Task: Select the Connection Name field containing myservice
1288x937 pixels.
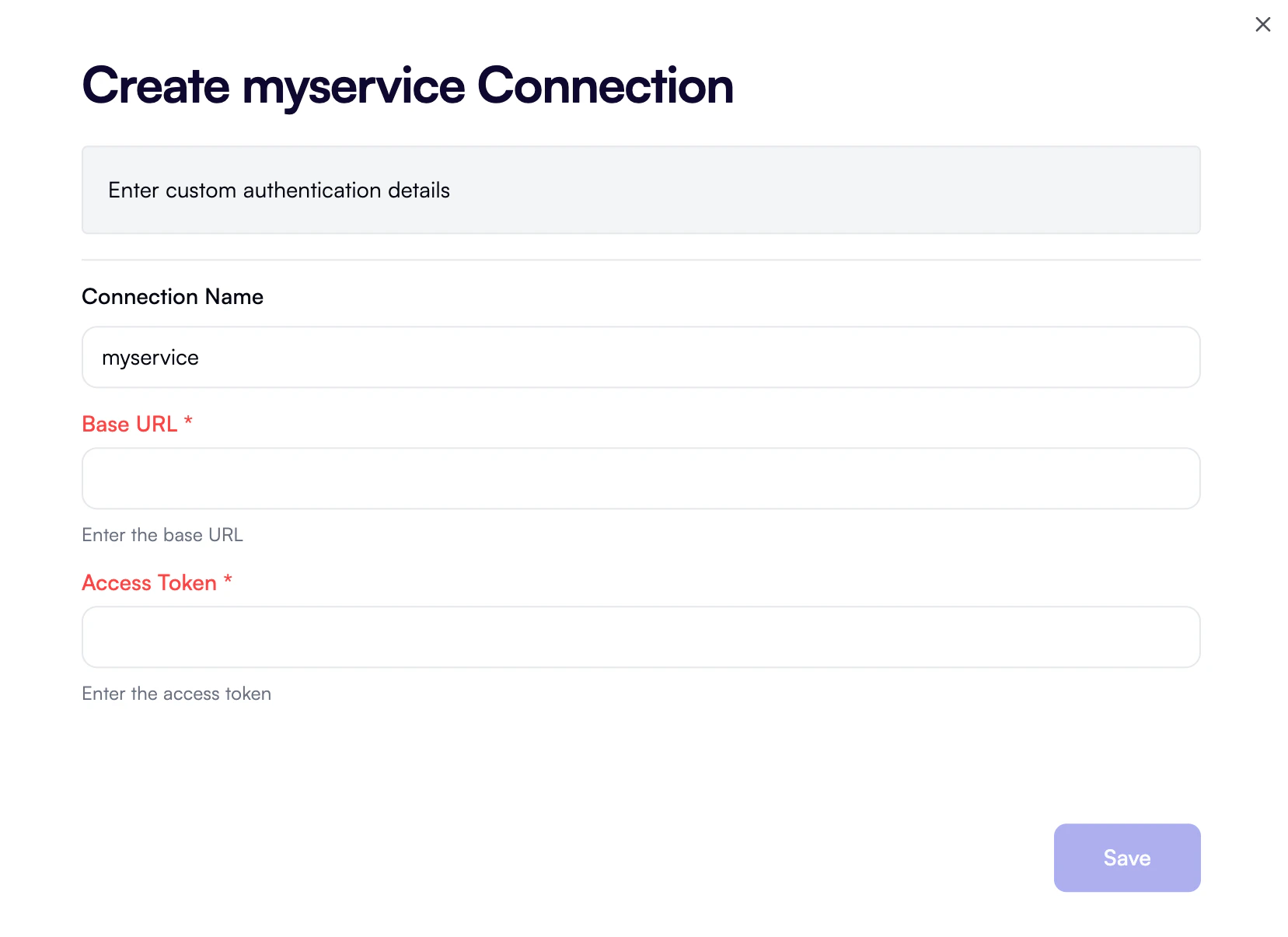Action: [x=641, y=357]
